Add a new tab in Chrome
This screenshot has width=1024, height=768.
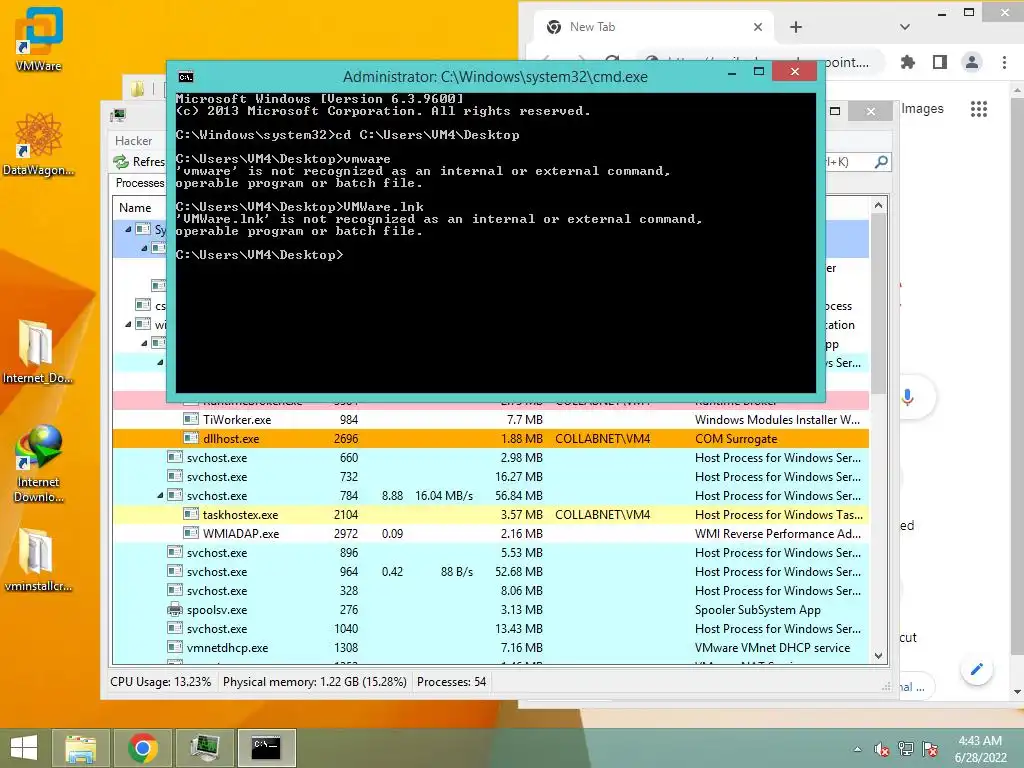pyautogui.click(x=795, y=27)
